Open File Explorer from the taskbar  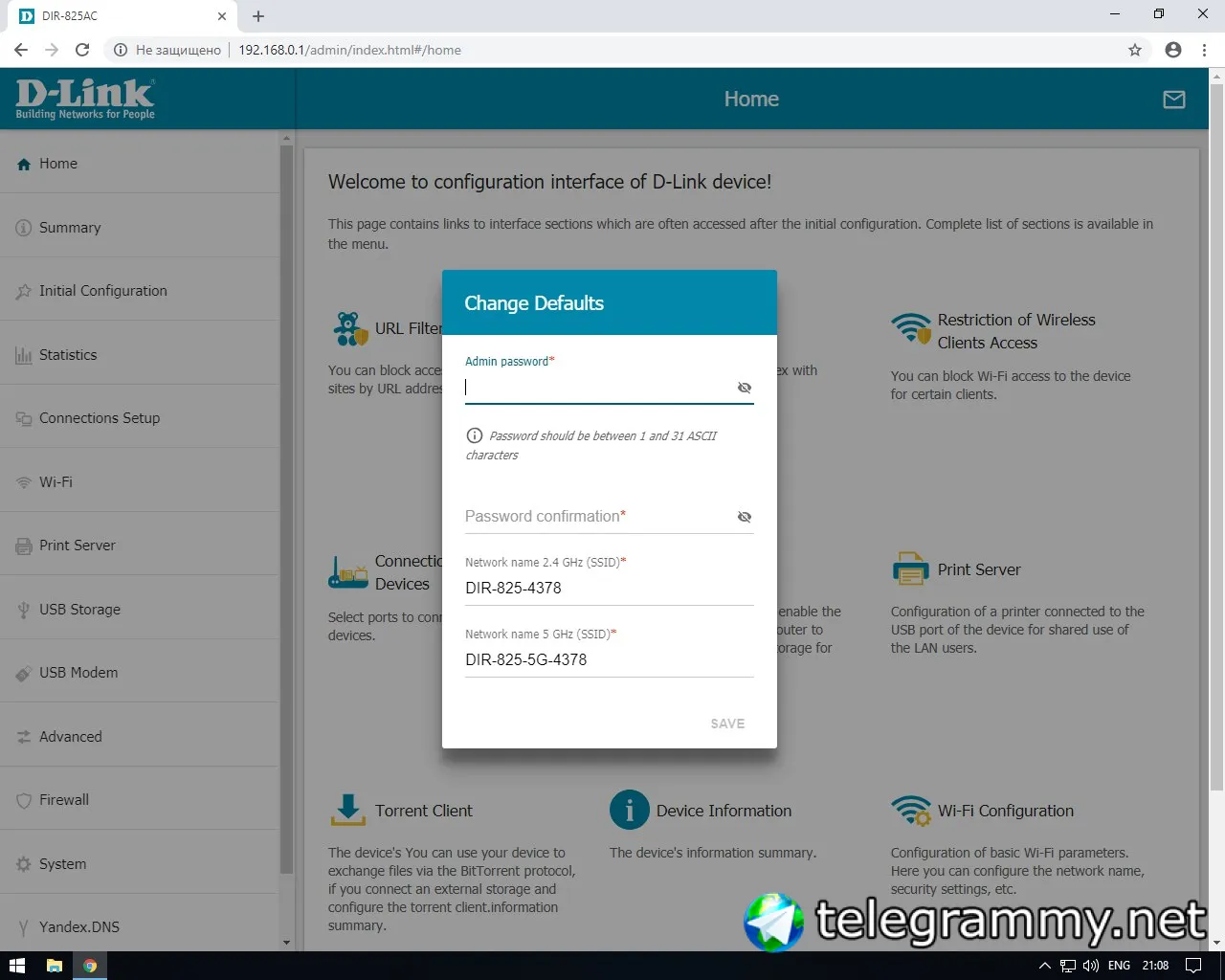coord(55,966)
